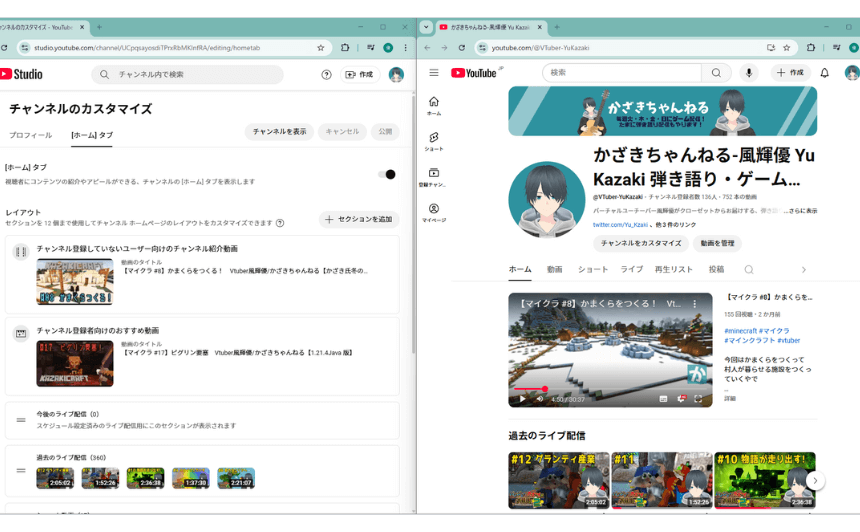The height and width of the screenshot is (532, 860).
Task: Open the tab search dropdown in the YouTube window
Action: [x=426, y=27]
